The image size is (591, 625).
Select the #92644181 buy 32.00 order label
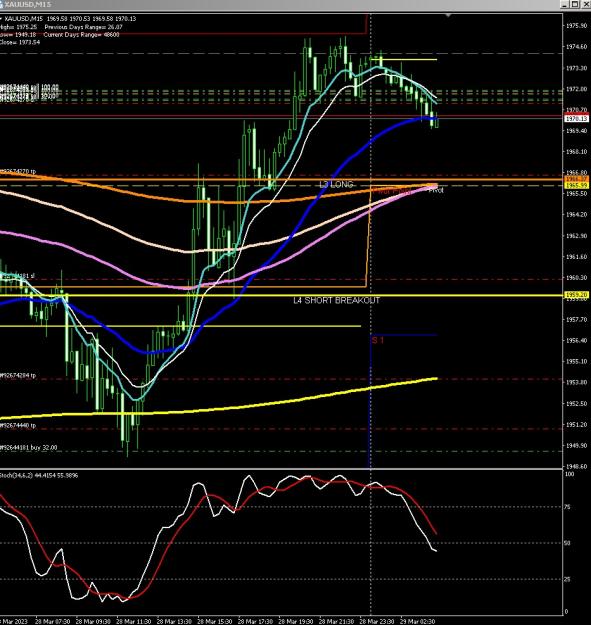point(29,448)
